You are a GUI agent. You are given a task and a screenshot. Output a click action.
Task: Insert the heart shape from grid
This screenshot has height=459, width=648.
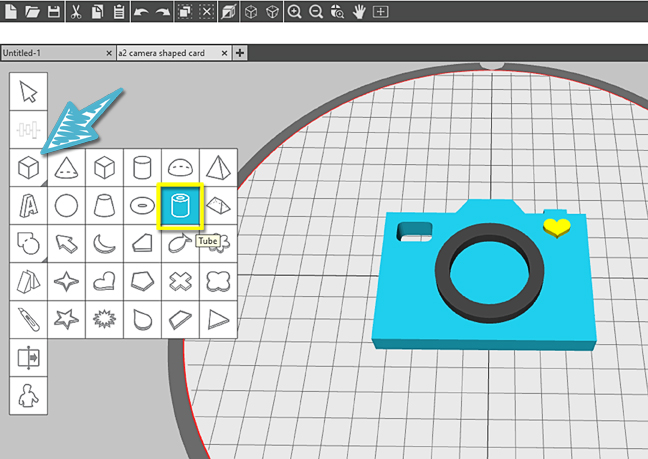(x=105, y=281)
